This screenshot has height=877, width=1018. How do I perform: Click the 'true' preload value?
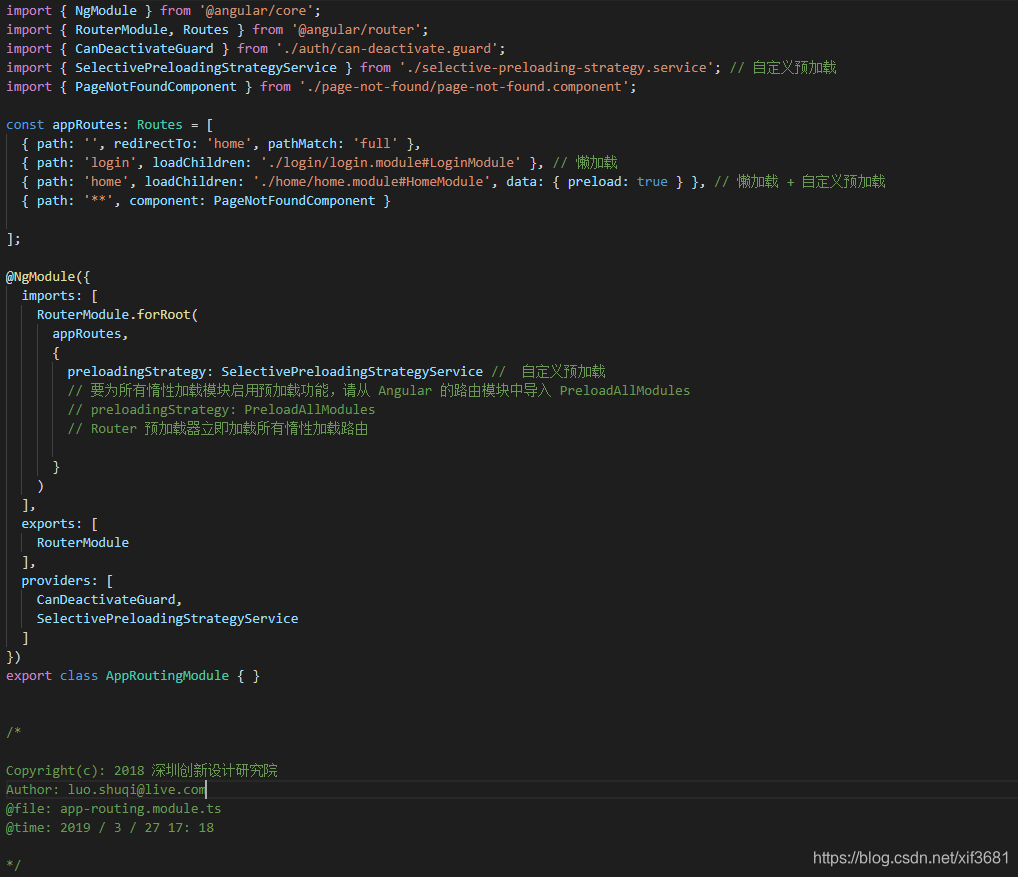pos(652,182)
